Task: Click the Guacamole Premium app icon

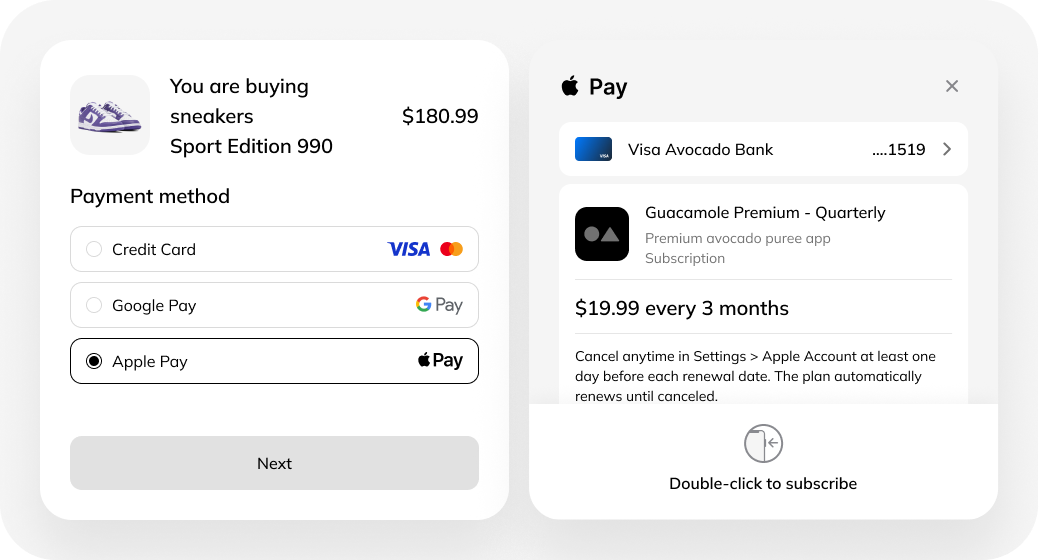Action: [602, 234]
